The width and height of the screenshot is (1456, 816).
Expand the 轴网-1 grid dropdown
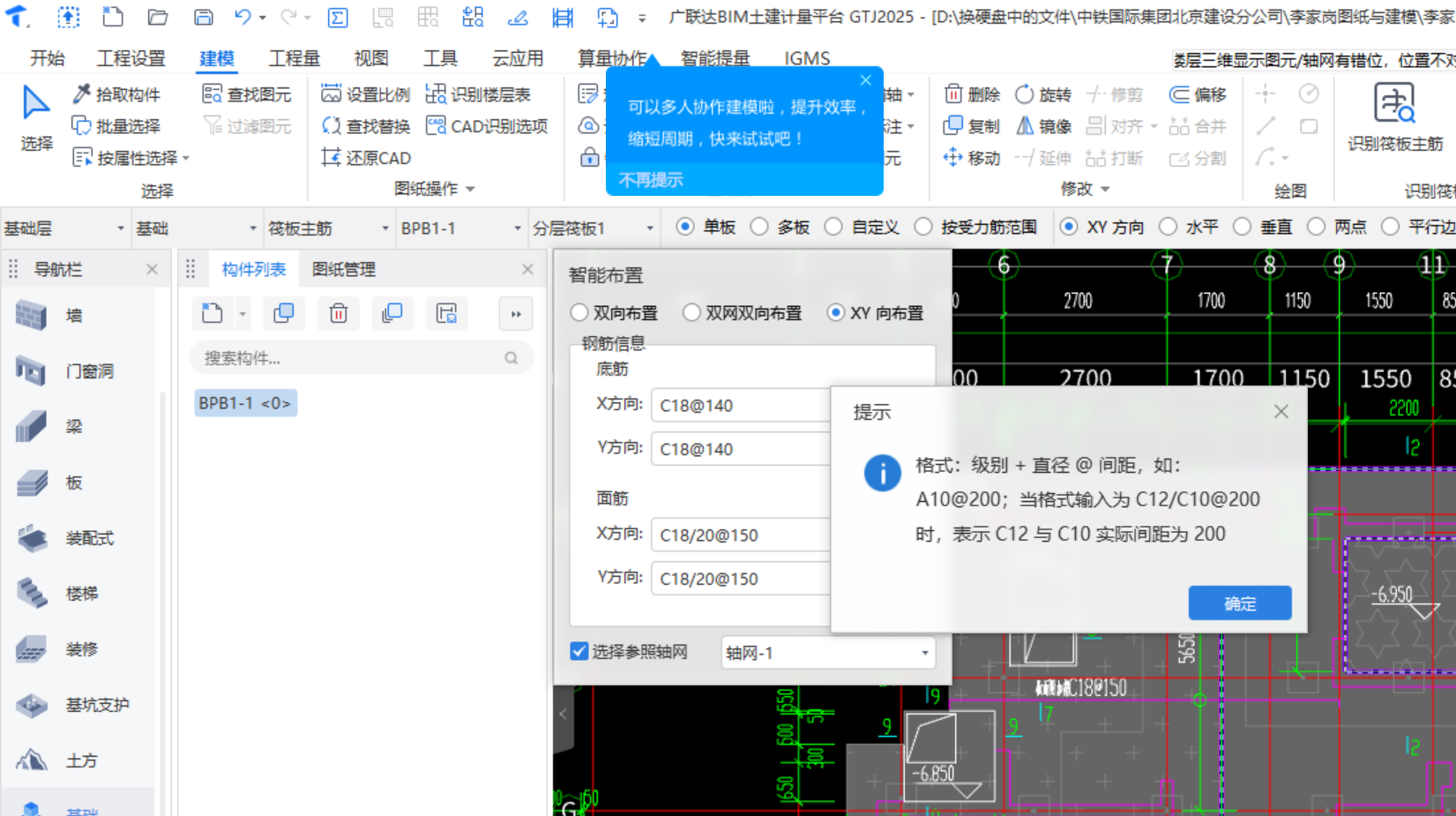click(x=924, y=653)
